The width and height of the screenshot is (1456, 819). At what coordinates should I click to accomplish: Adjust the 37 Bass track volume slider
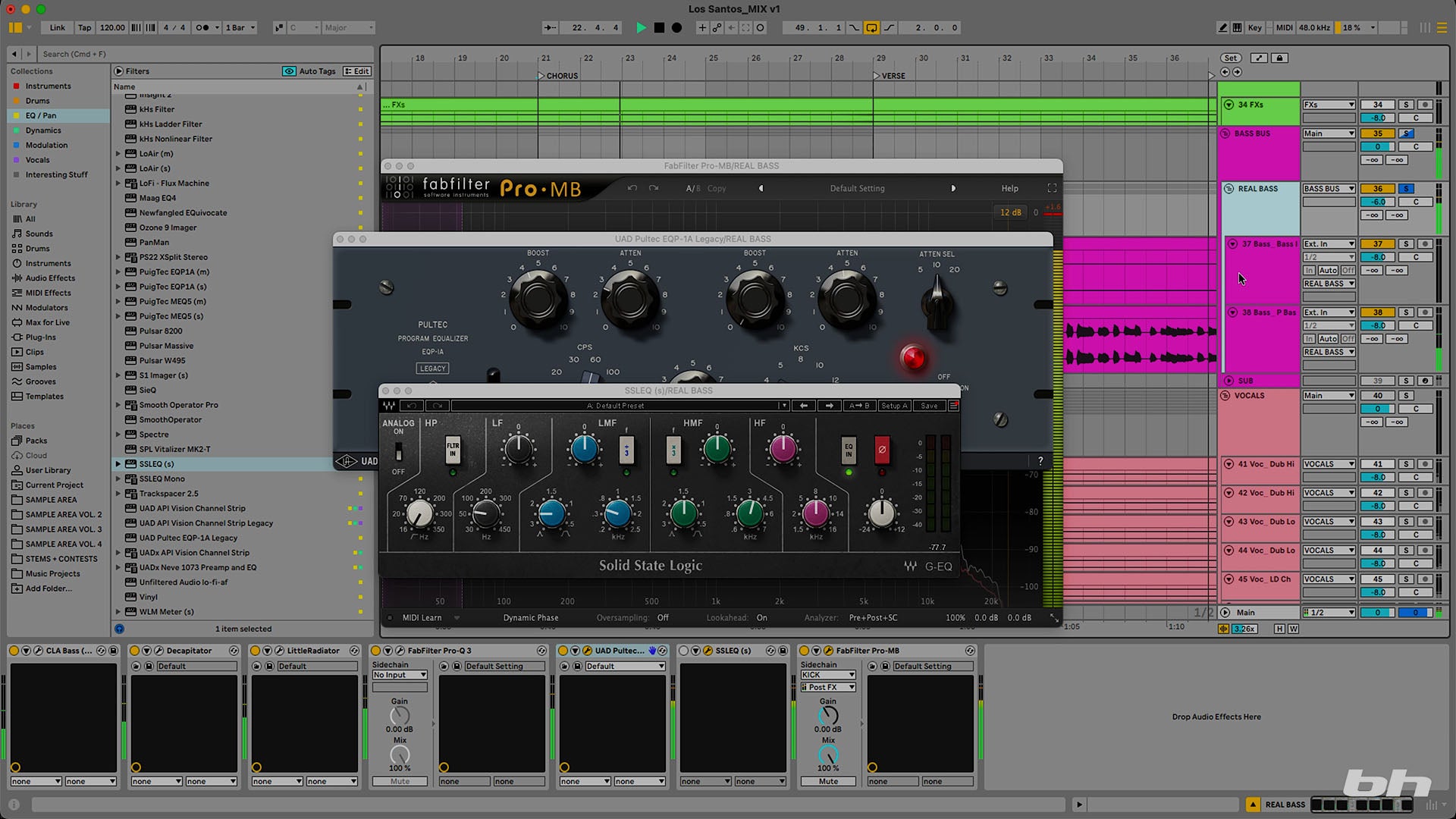point(1377,257)
